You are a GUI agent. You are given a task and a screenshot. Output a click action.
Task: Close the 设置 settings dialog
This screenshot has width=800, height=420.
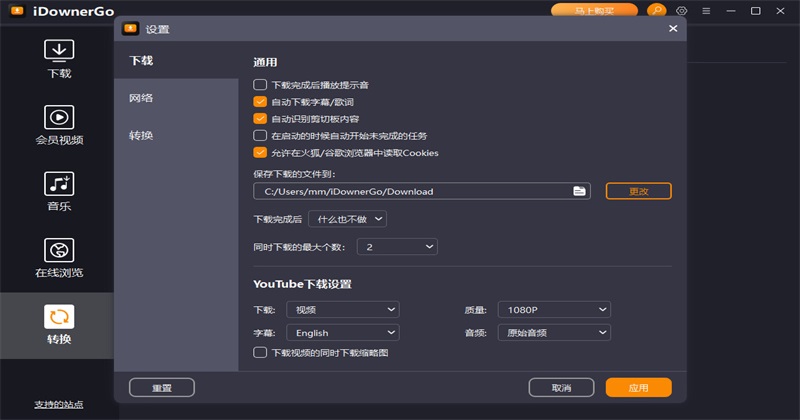click(x=673, y=29)
